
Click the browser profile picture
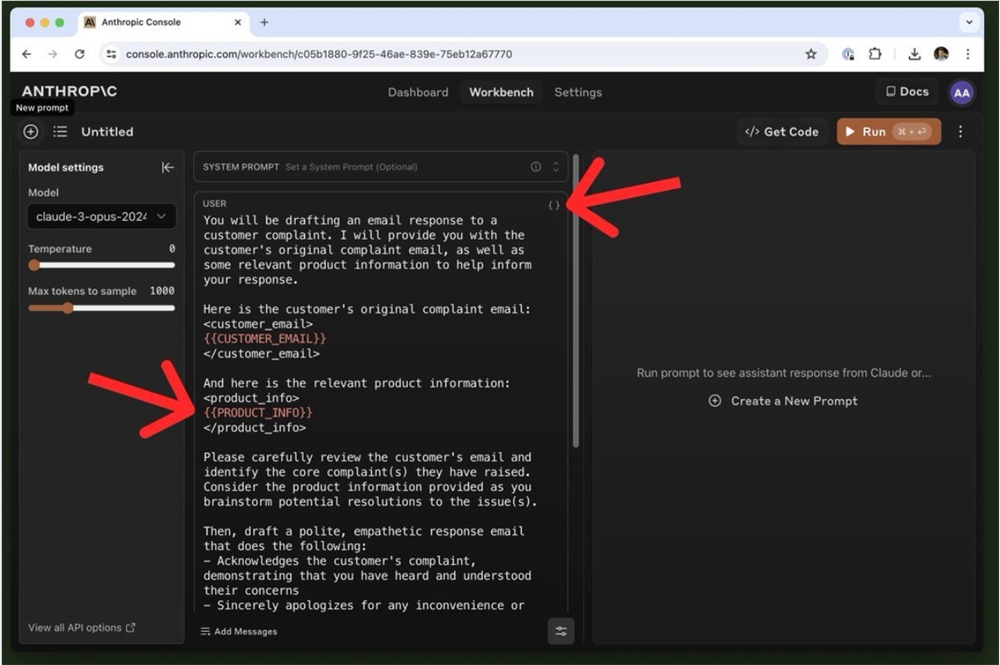click(x=941, y=54)
